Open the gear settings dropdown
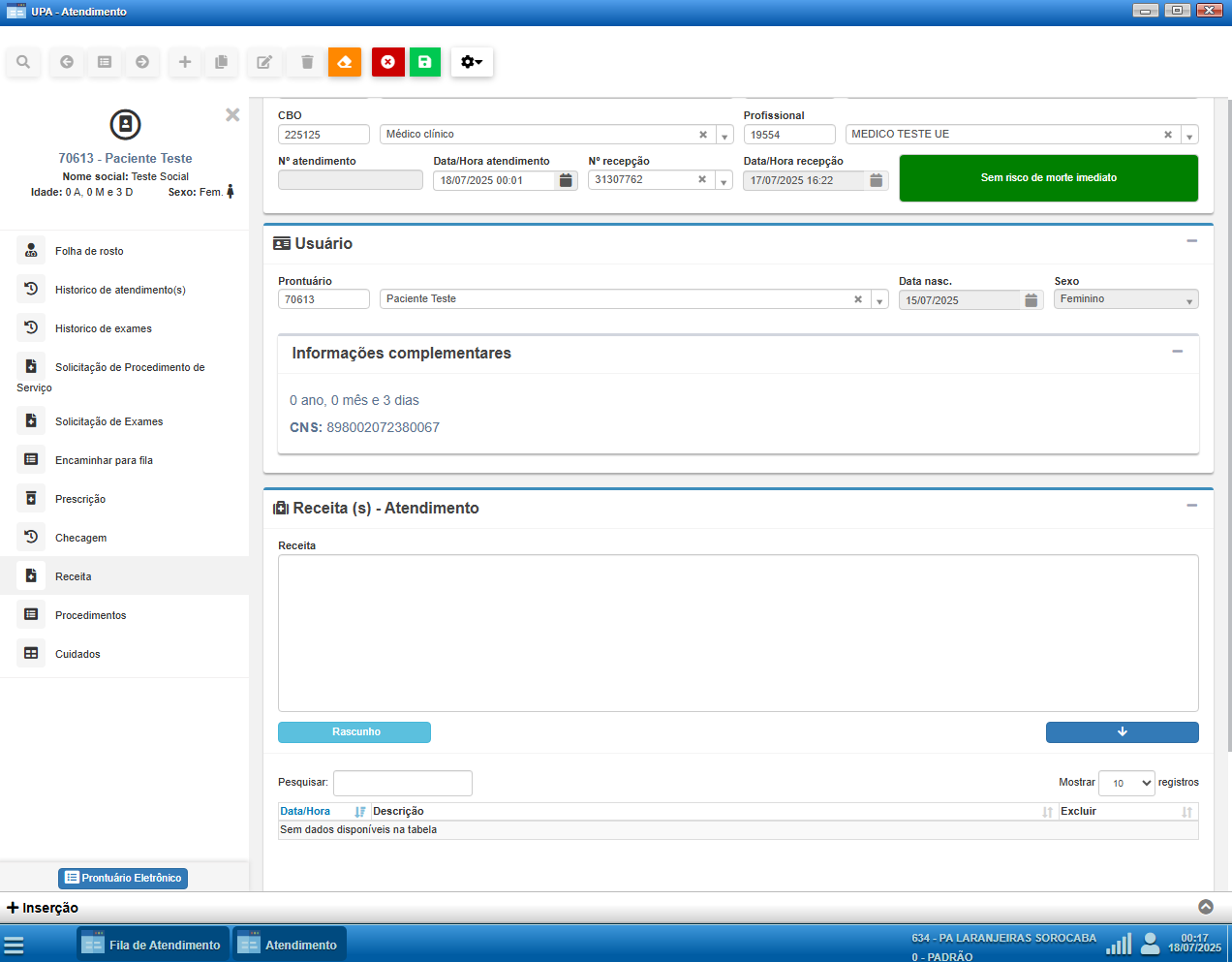This screenshot has height=962, width=1232. (x=472, y=62)
